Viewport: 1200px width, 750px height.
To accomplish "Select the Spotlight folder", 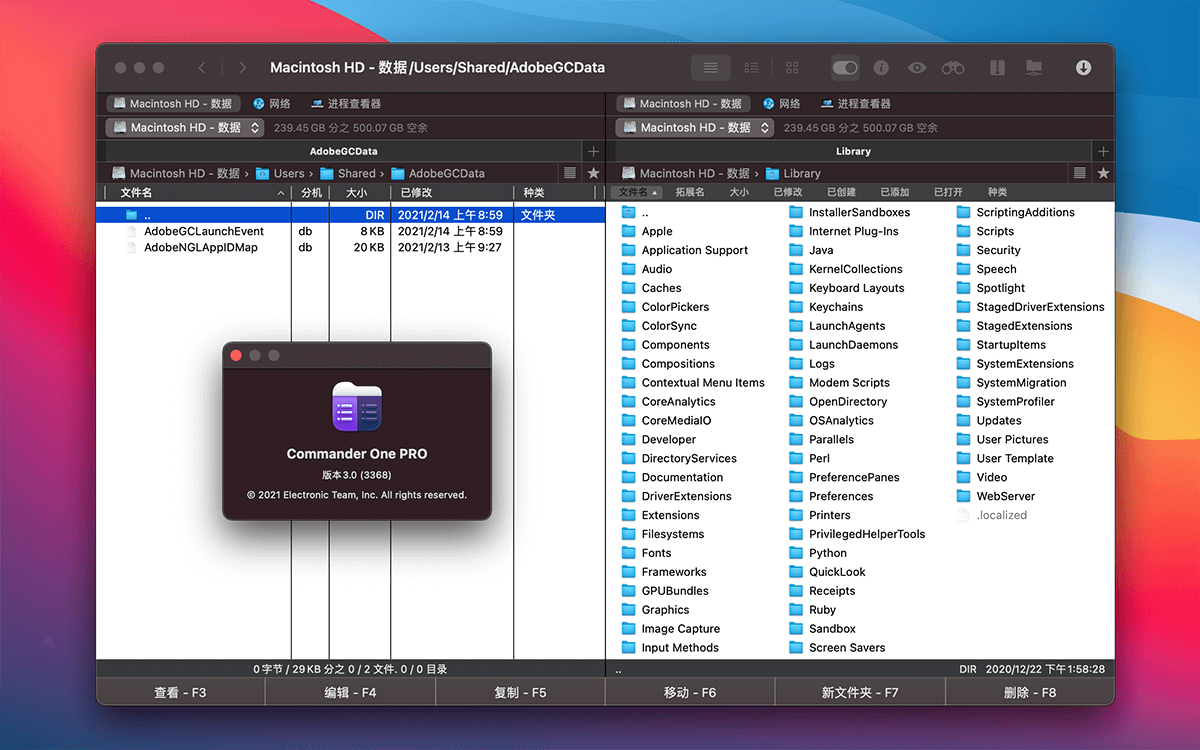I will click(x=1000, y=288).
